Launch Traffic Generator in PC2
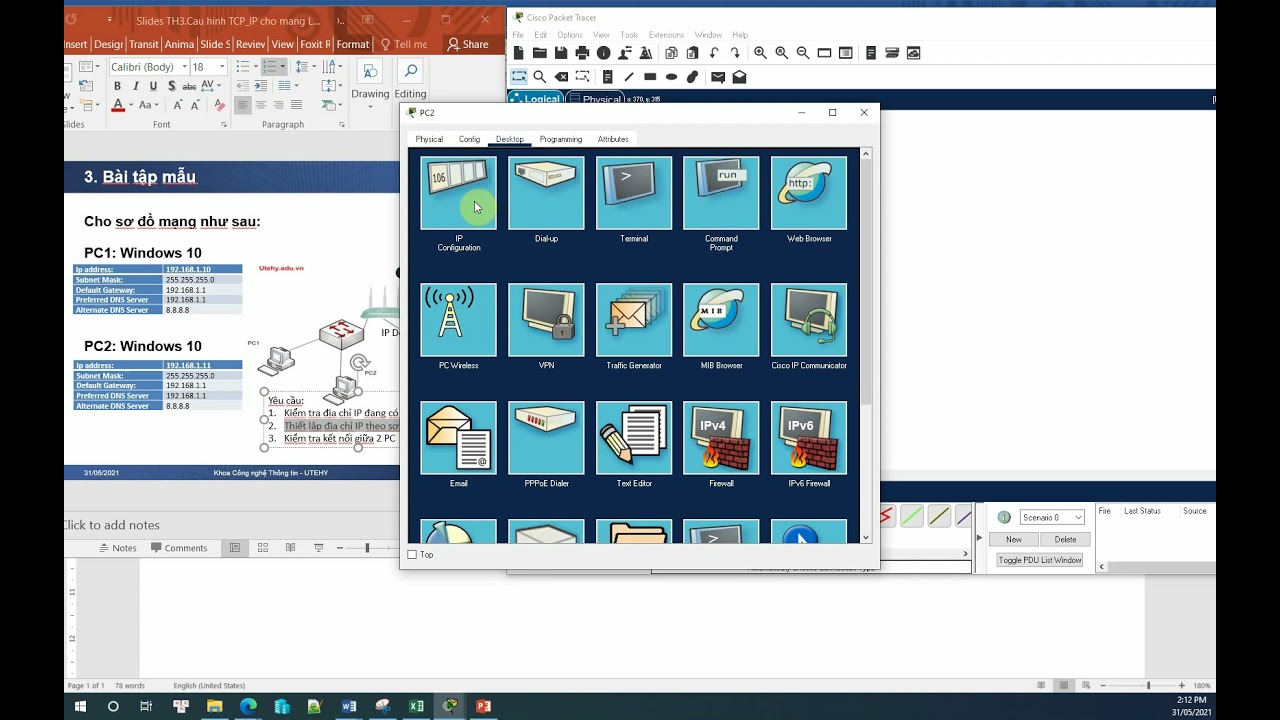 click(x=634, y=320)
